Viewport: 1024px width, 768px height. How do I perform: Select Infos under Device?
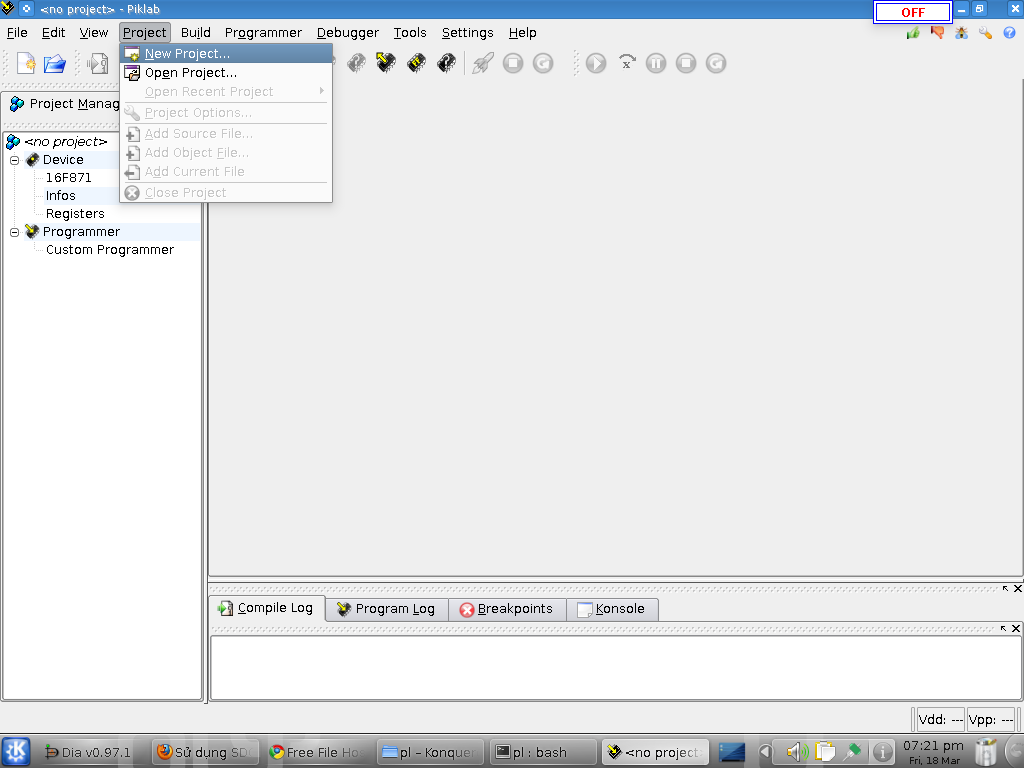(x=61, y=196)
